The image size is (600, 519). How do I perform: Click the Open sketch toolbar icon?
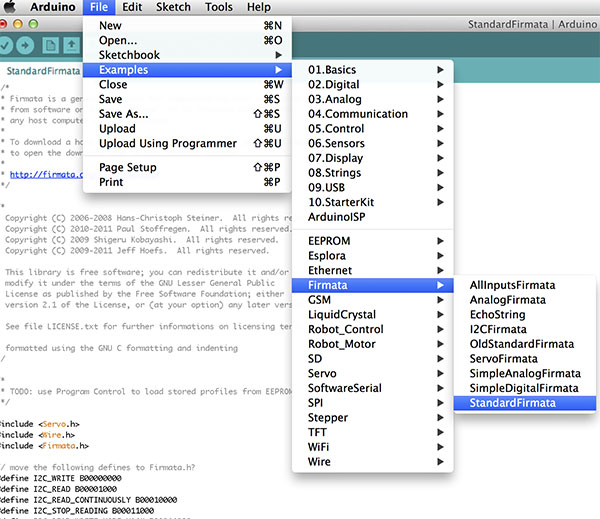(x=72, y=45)
